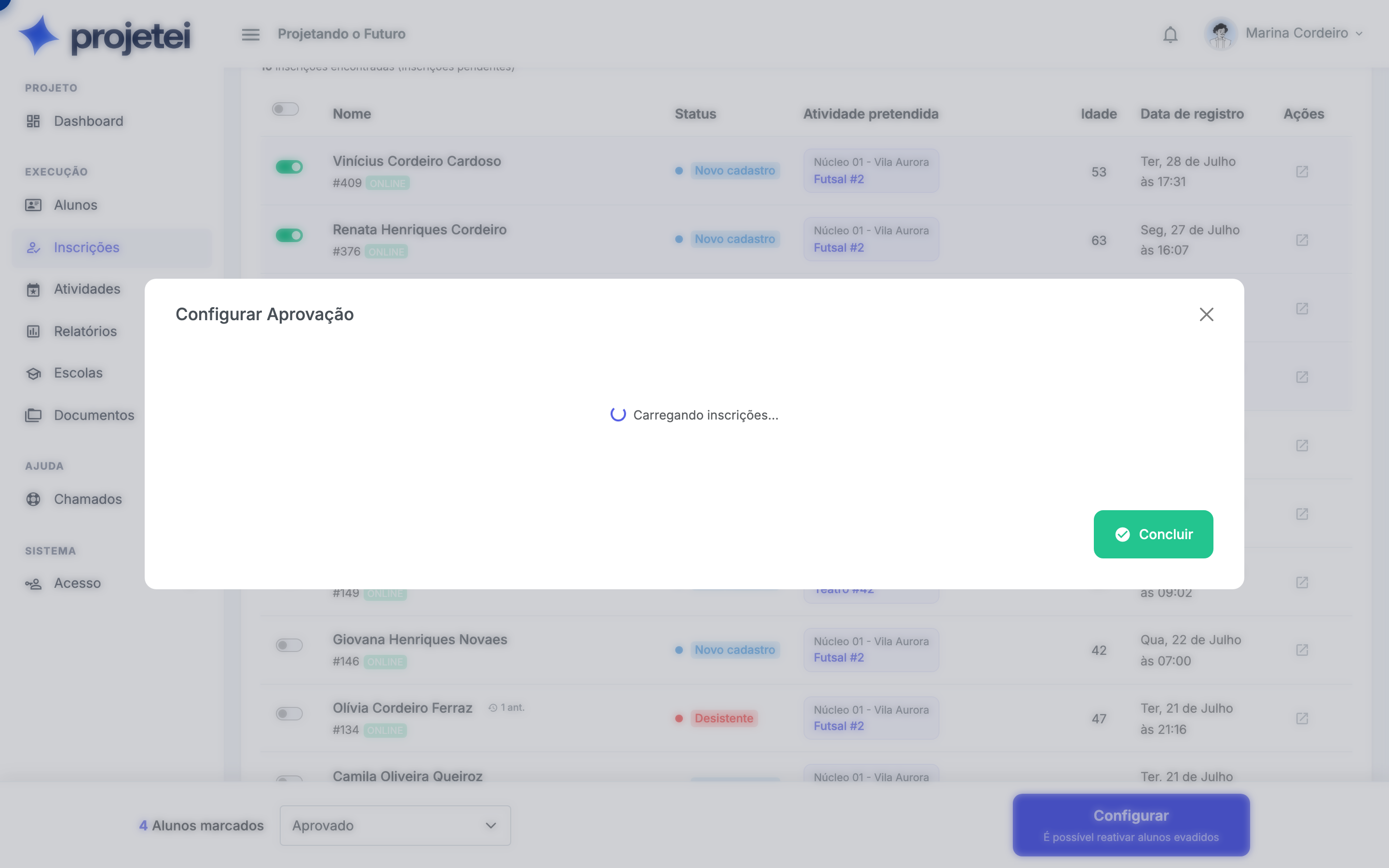Screen dimensions: 1389x868
Task: Click the 4 Alunos marcados counter
Action: [x=202, y=825]
